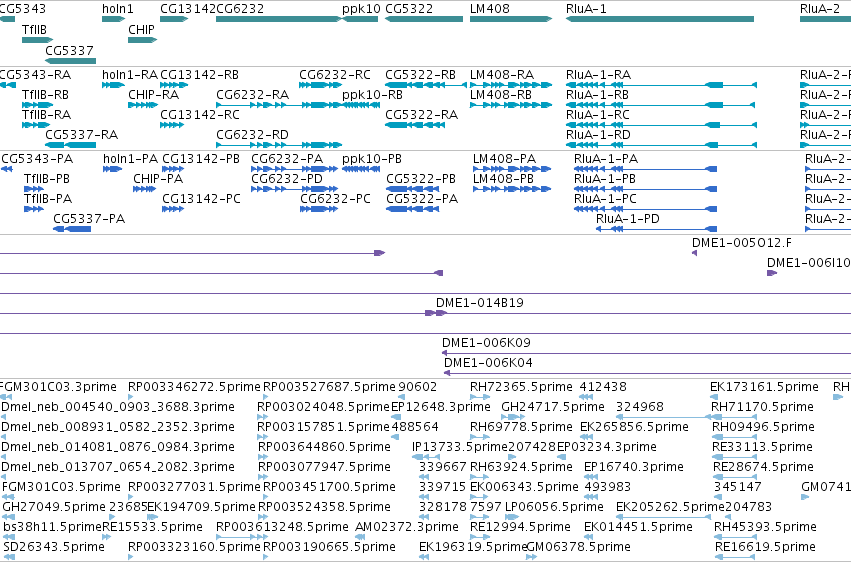
Task: Click the LM408 gene feature
Action: (x=511, y=19)
